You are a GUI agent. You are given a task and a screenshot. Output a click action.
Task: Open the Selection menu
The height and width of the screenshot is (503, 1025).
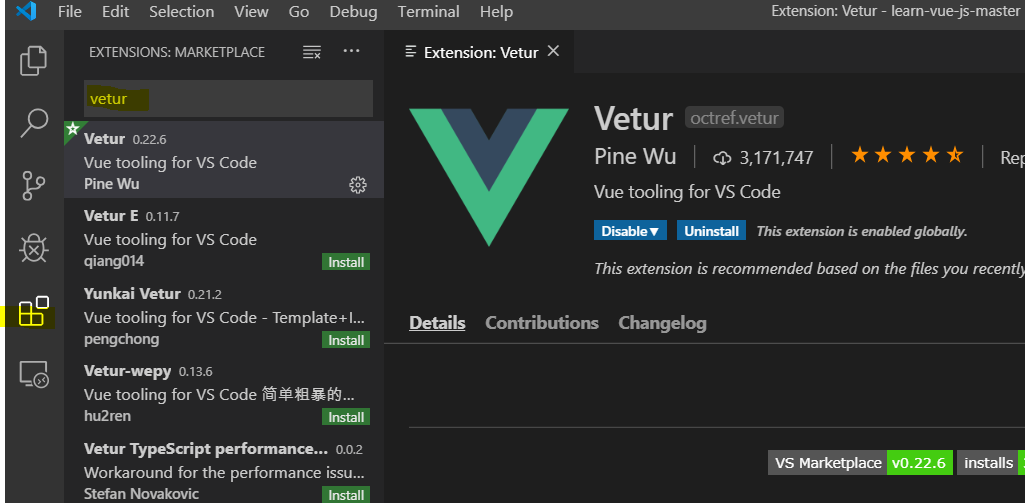click(x=181, y=12)
